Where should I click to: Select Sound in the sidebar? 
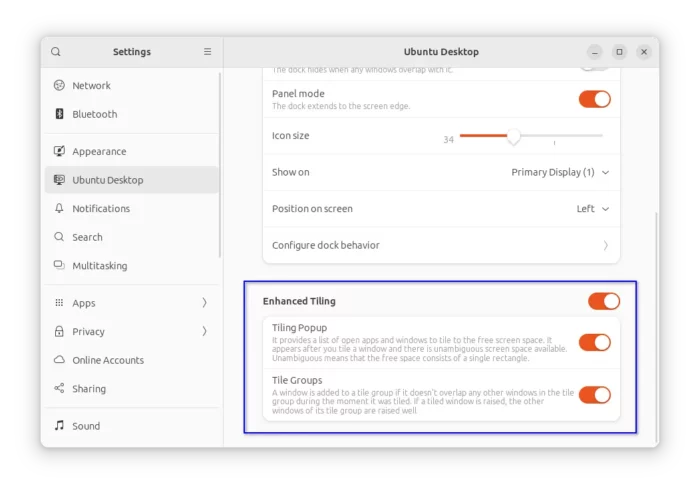[132, 425]
